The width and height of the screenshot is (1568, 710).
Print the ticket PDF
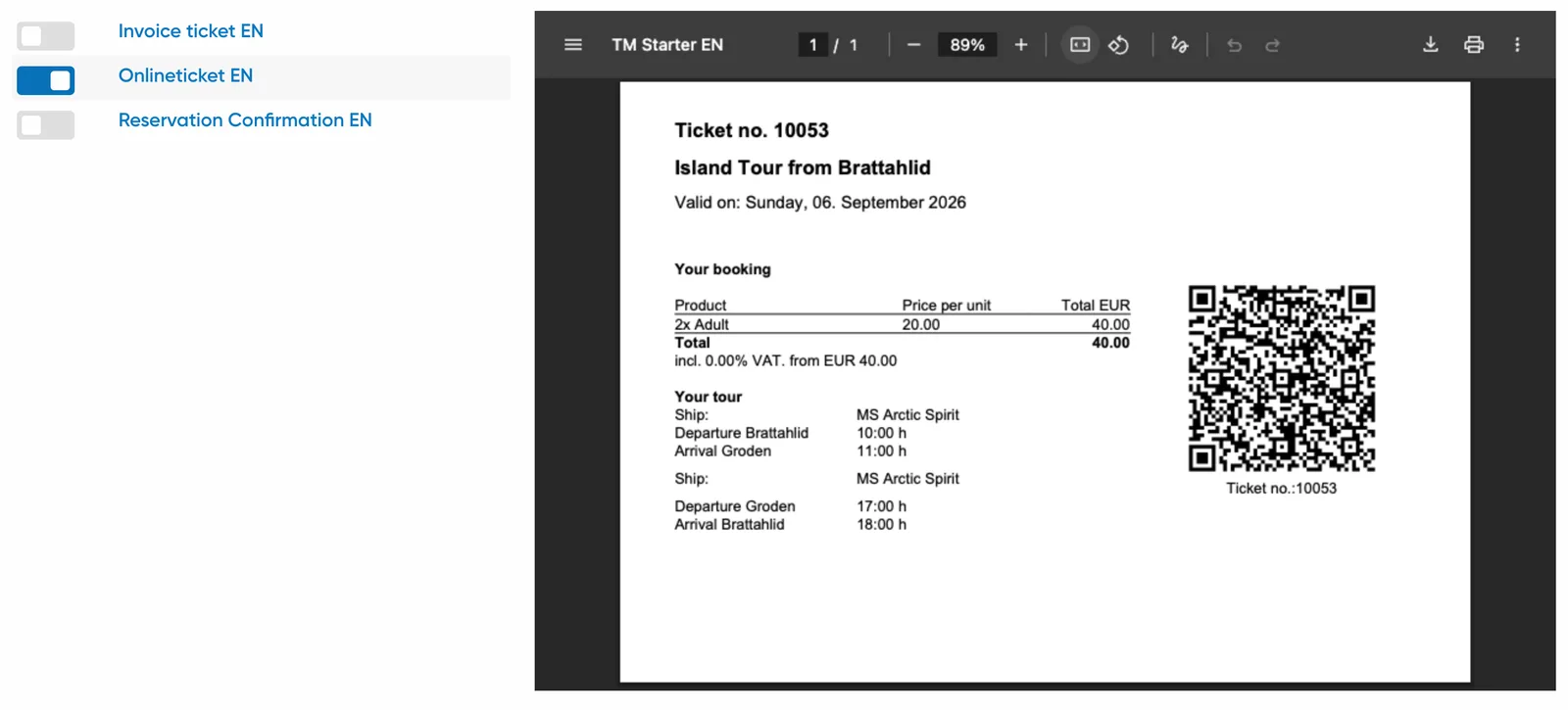1474,45
